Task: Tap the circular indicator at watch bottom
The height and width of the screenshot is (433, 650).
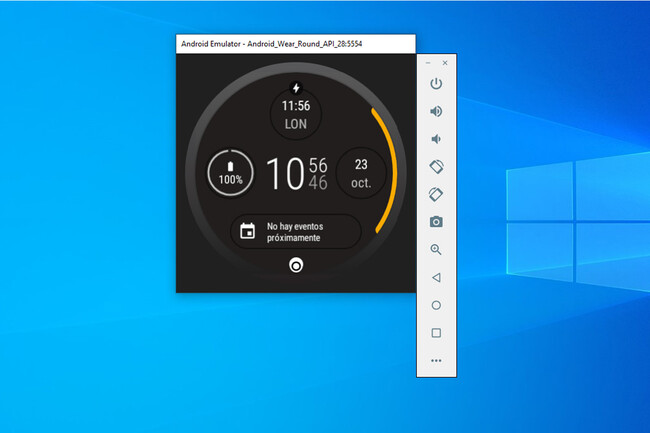Action: (x=296, y=265)
